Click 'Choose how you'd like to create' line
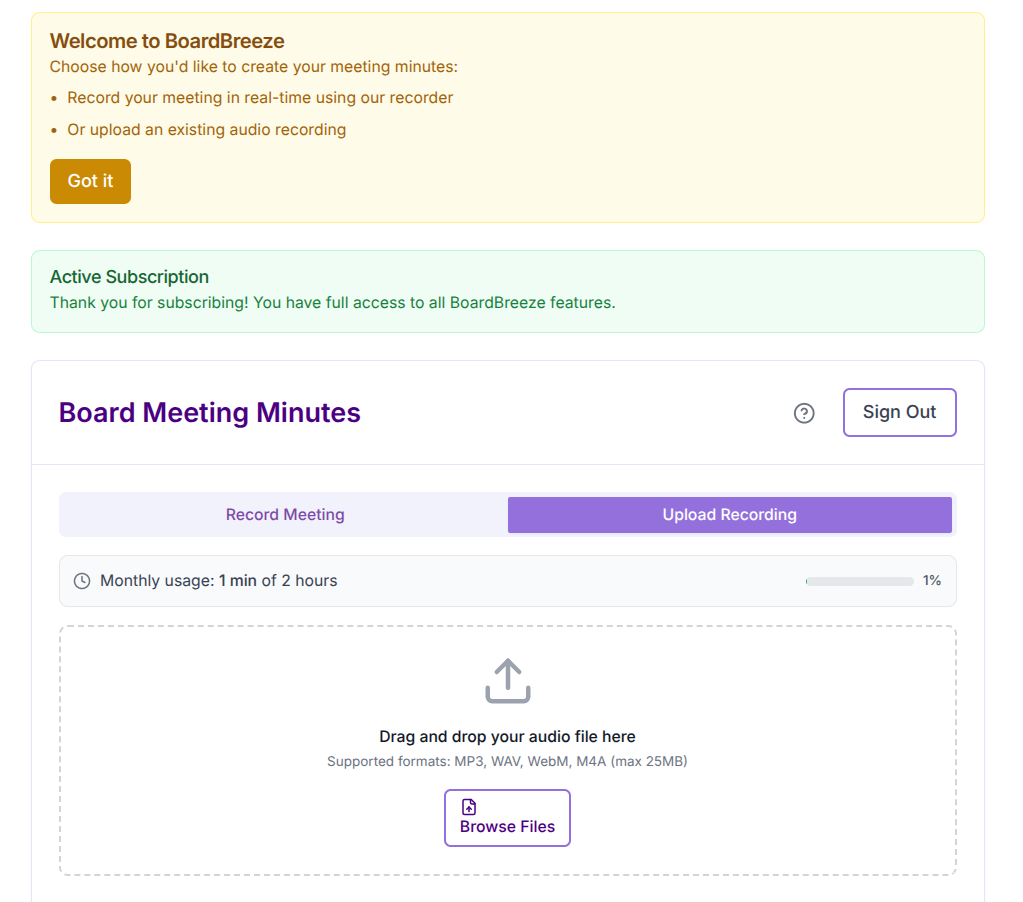 254,67
